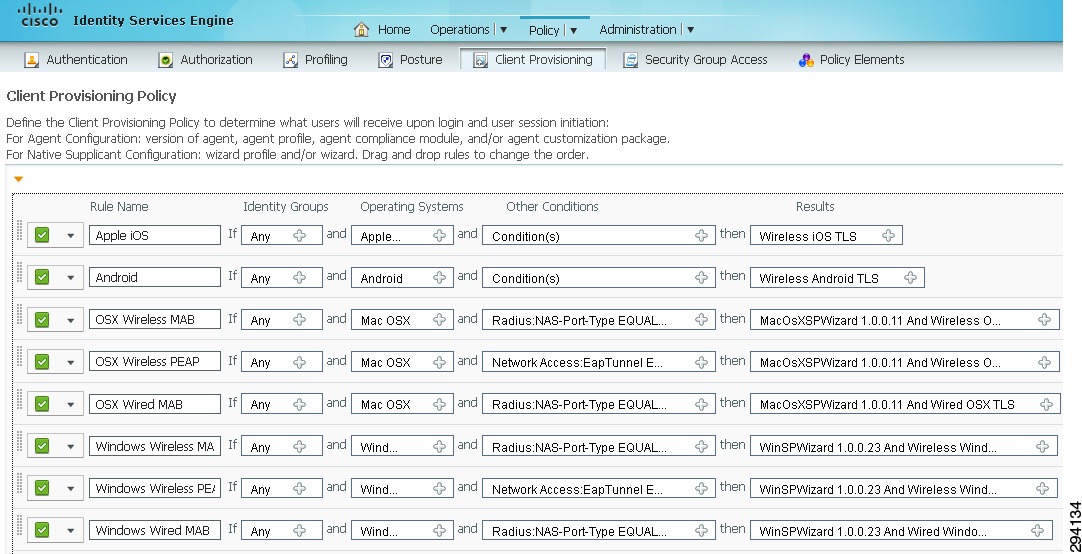1082x554 pixels.
Task: Click plus icon in Windows Wireless PEA results
Action: click(x=1043, y=488)
